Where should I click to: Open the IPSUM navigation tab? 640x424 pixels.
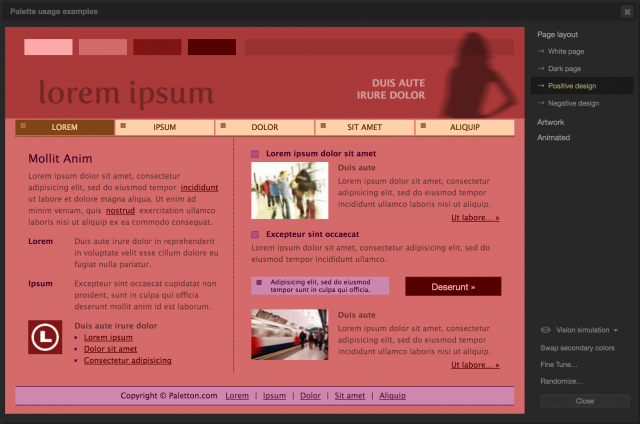pyautogui.click(x=165, y=127)
